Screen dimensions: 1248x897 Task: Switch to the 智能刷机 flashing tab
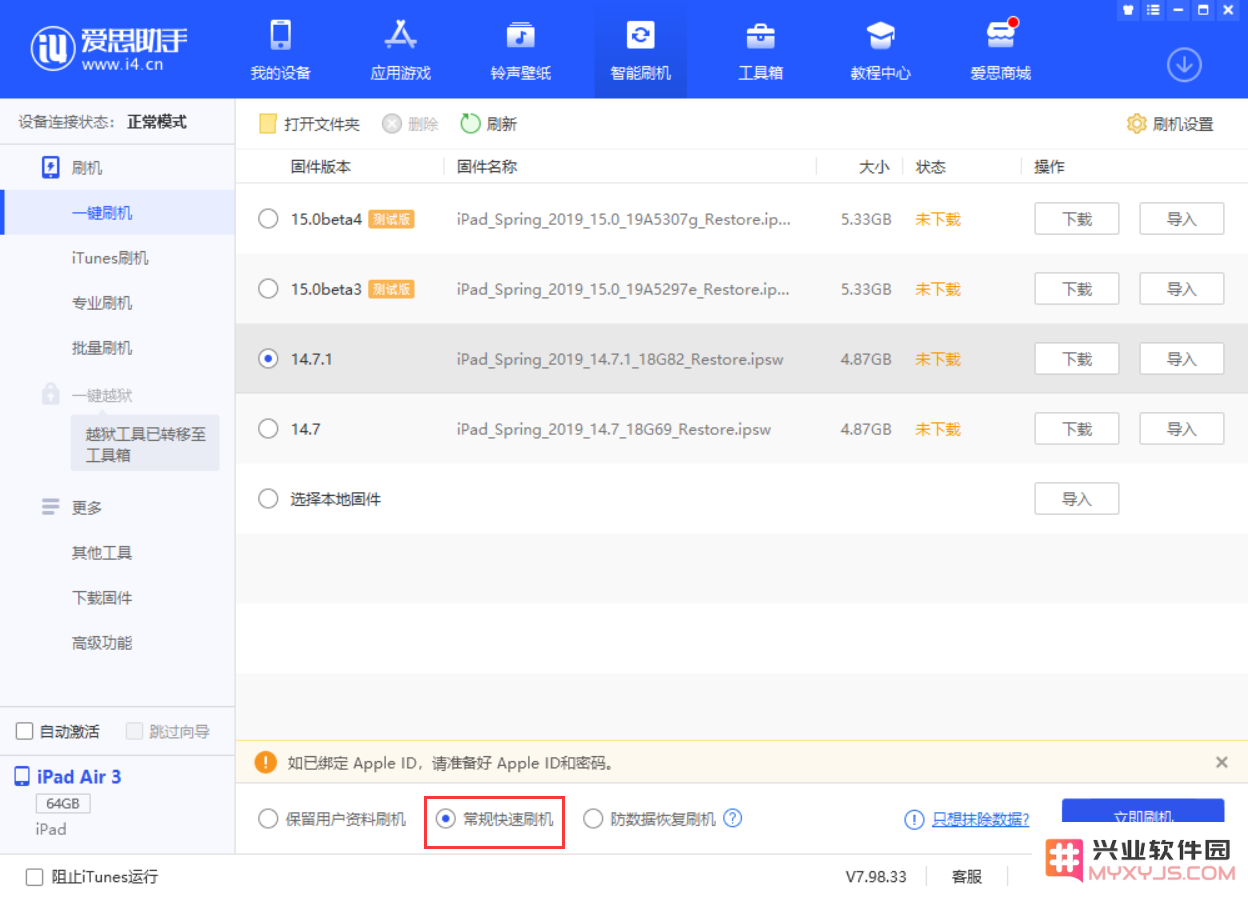[641, 50]
